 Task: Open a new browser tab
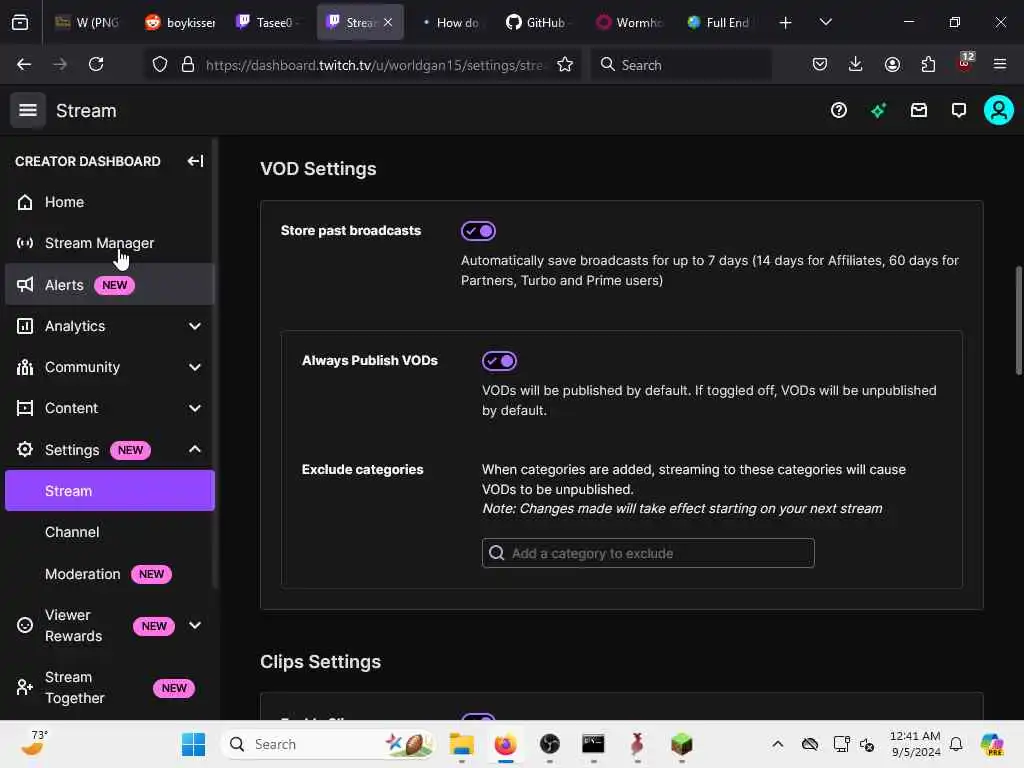tap(786, 23)
